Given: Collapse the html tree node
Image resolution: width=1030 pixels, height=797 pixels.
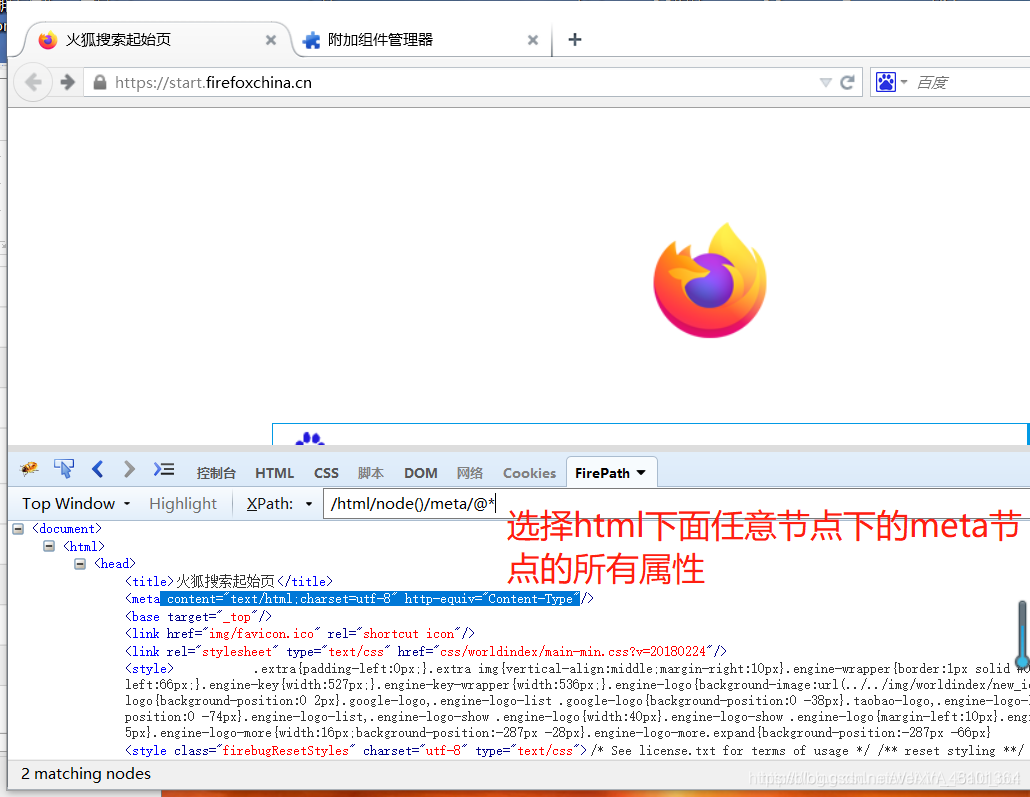Looking at the screenshot, I should (49, 546).
